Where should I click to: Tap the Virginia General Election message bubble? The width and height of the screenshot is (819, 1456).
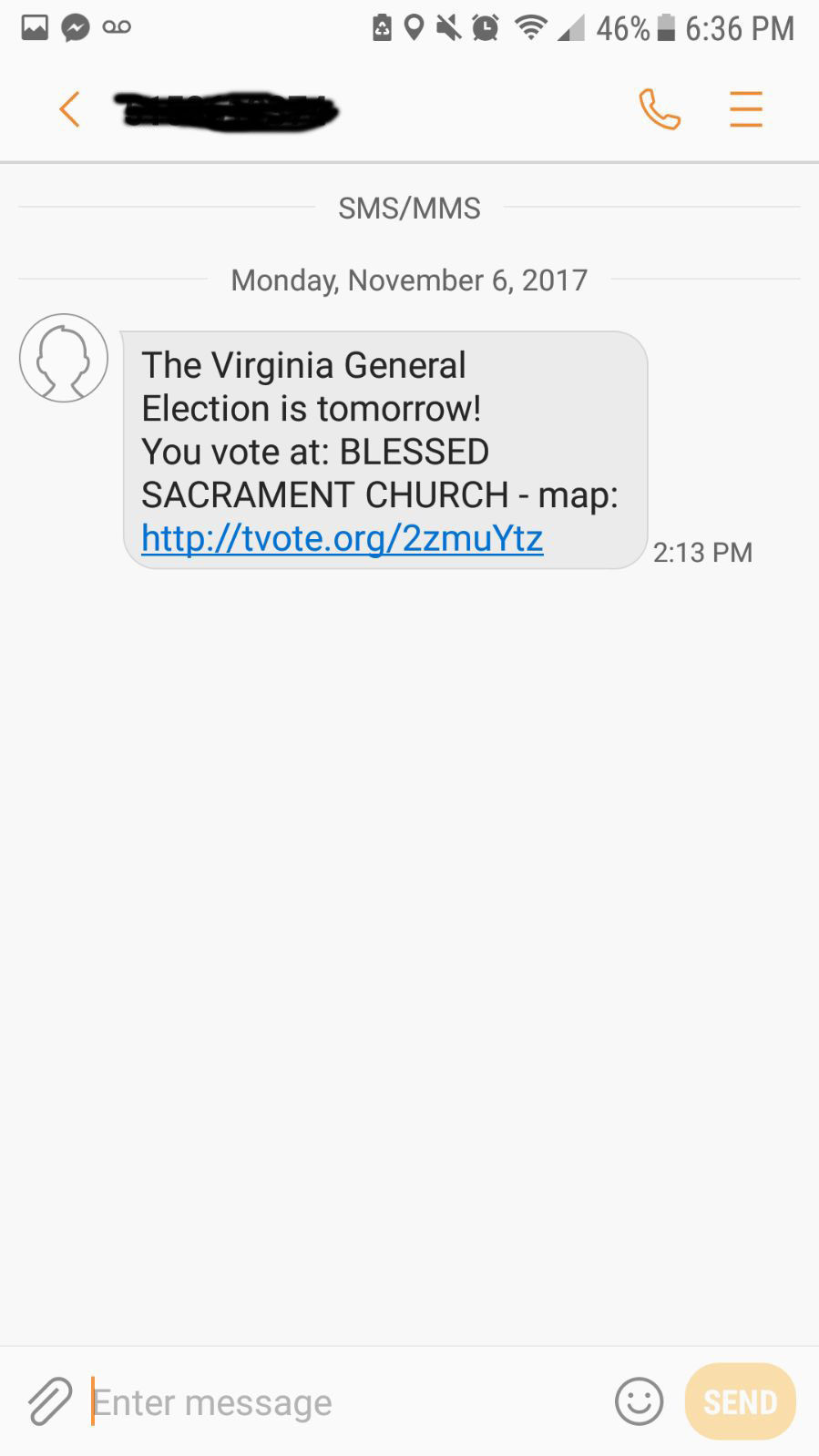click(384, 430)
